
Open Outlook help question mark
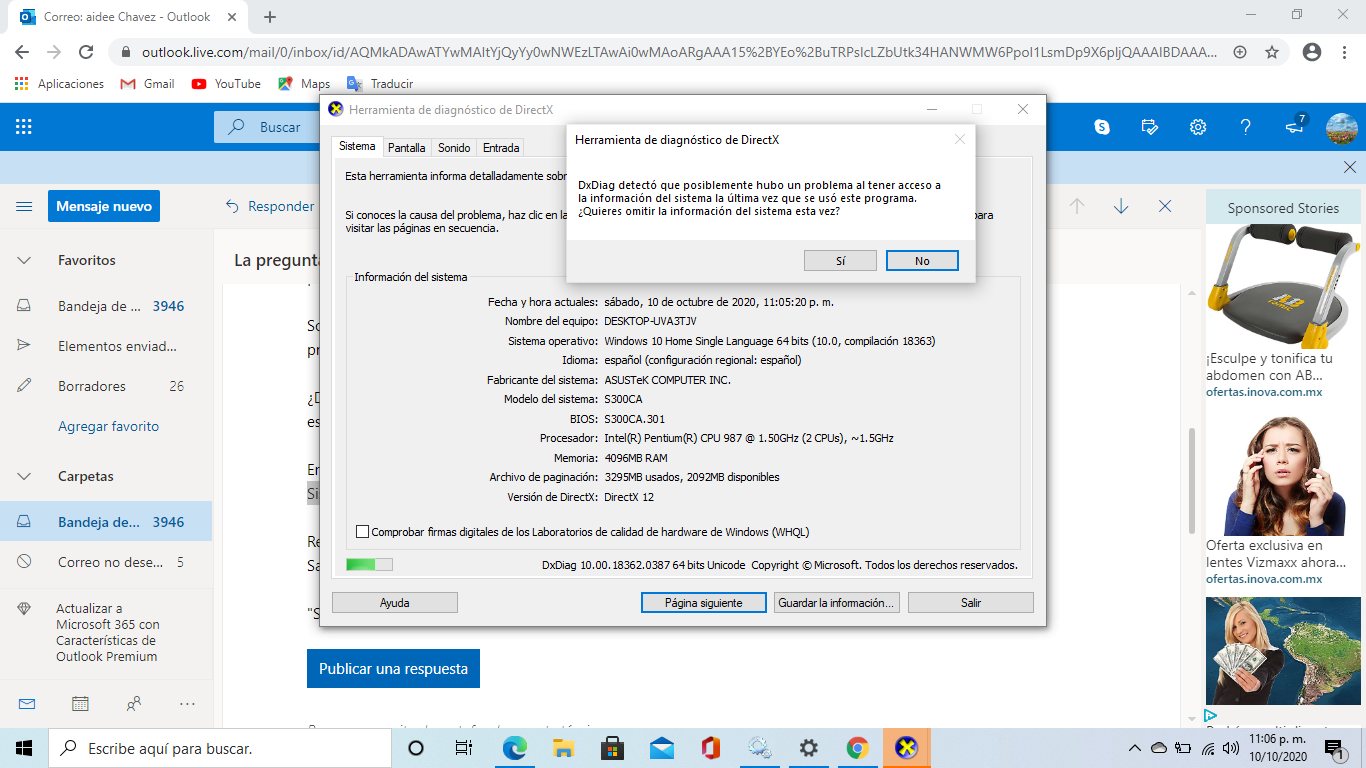(1246, 127)
